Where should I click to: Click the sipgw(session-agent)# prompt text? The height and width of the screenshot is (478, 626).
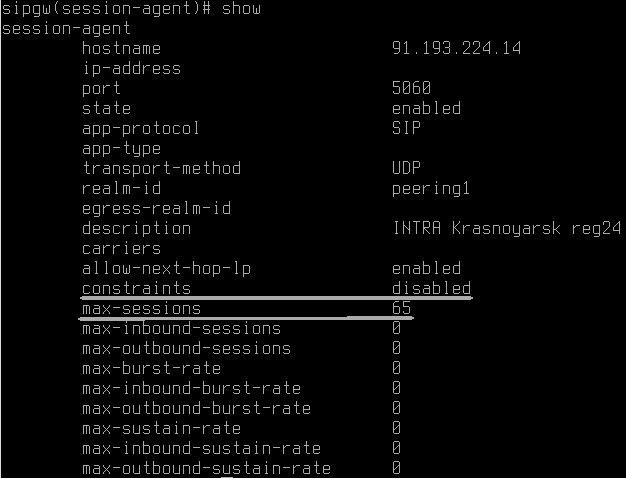click(x=107, y=9)
